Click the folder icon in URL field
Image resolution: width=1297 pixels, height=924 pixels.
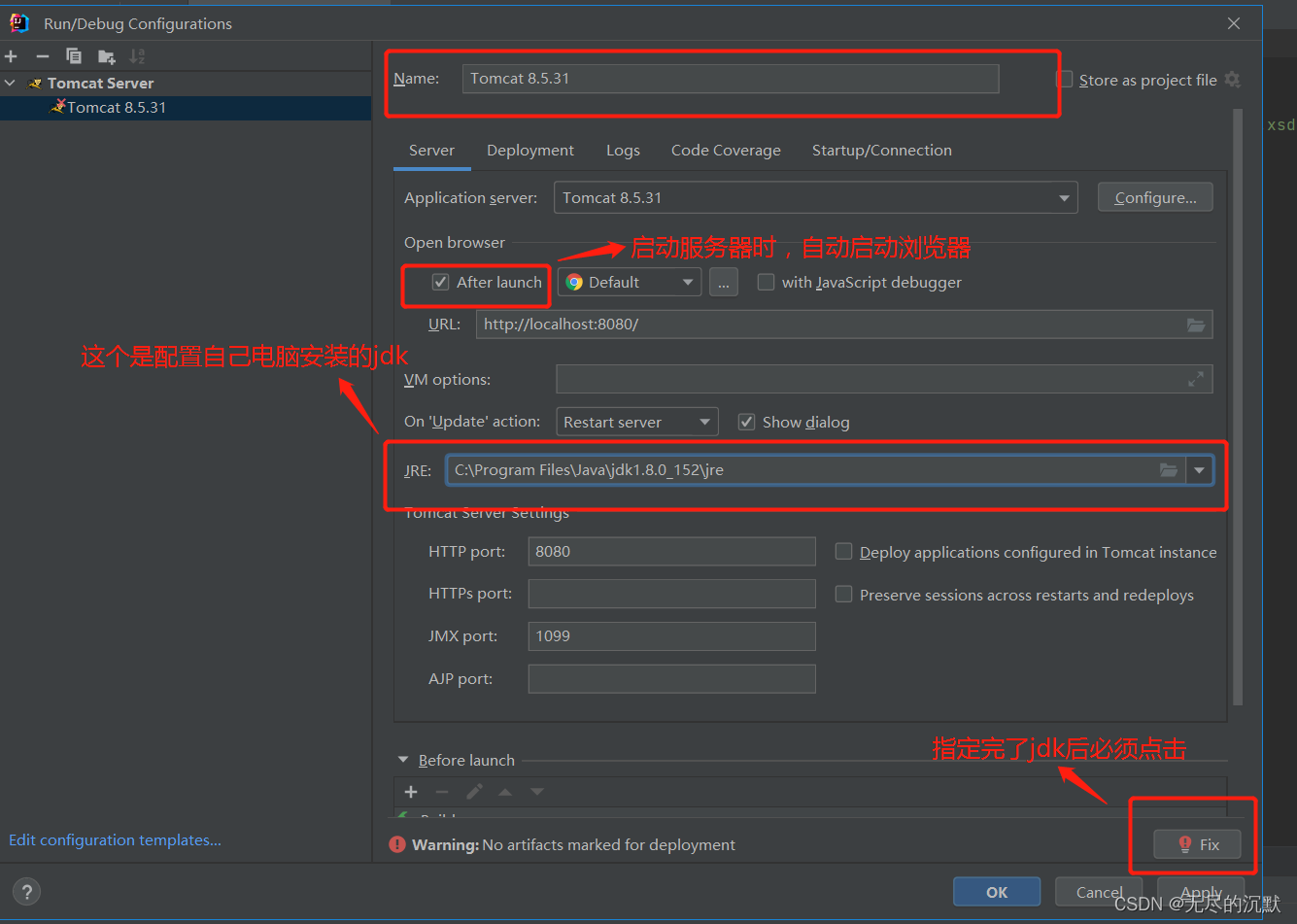click(x=1196, y=325)
